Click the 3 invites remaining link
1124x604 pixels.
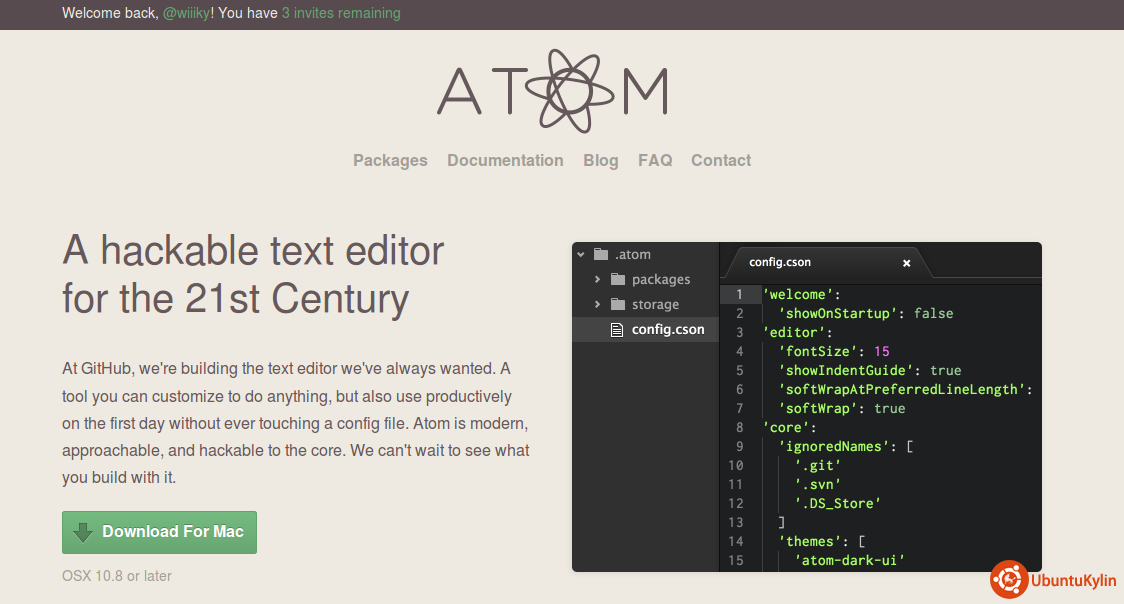coord(340,13)
